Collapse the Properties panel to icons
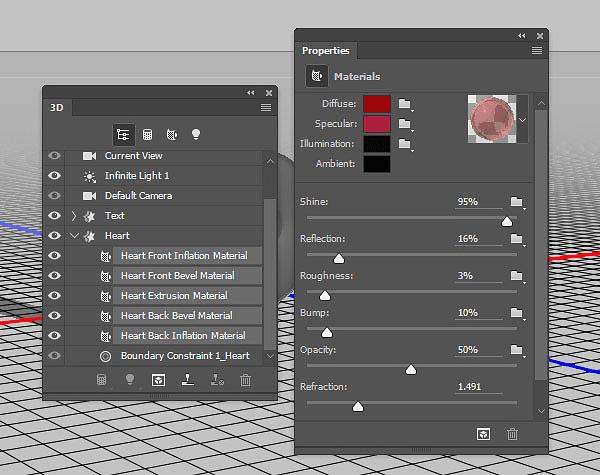Screen dimensions: 600x475 point(522,36)
